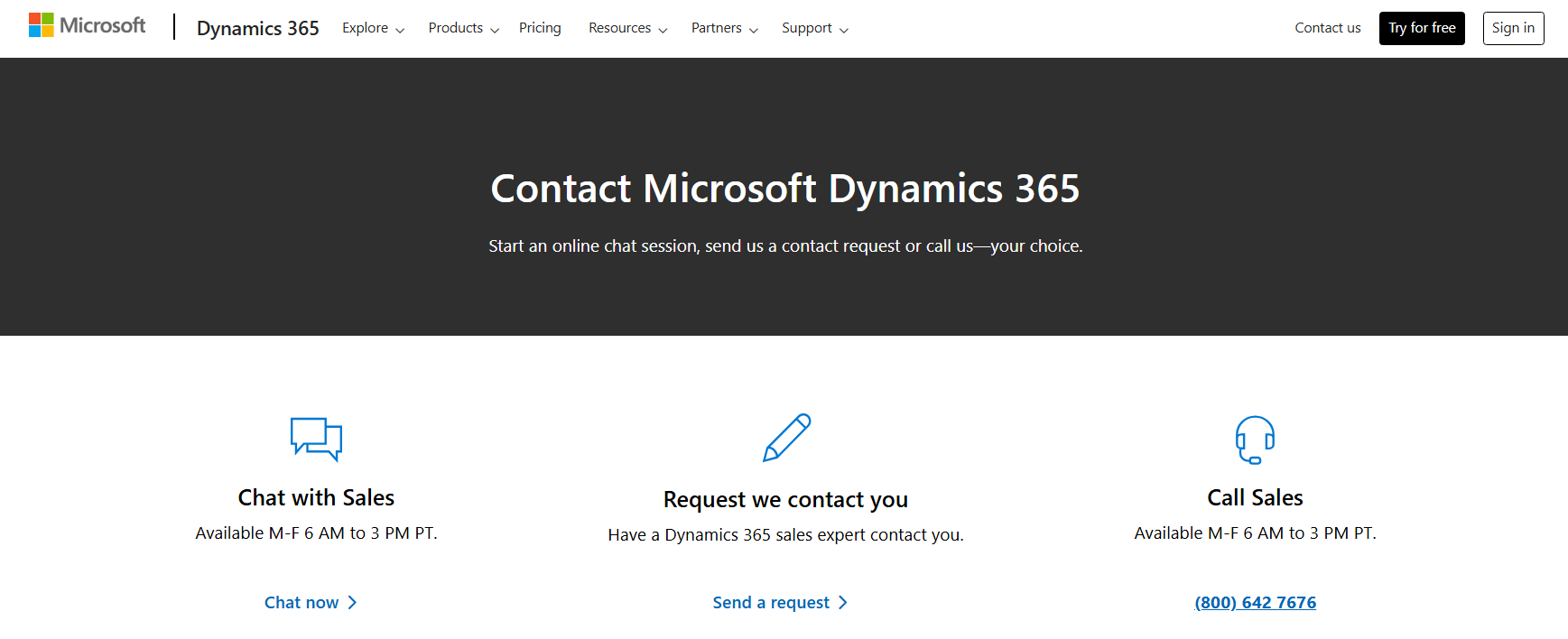Image resolution: width=1568 pixels, height=639 pixels.
Task: Click the Call Sales heading
Action: (1255, 497)
